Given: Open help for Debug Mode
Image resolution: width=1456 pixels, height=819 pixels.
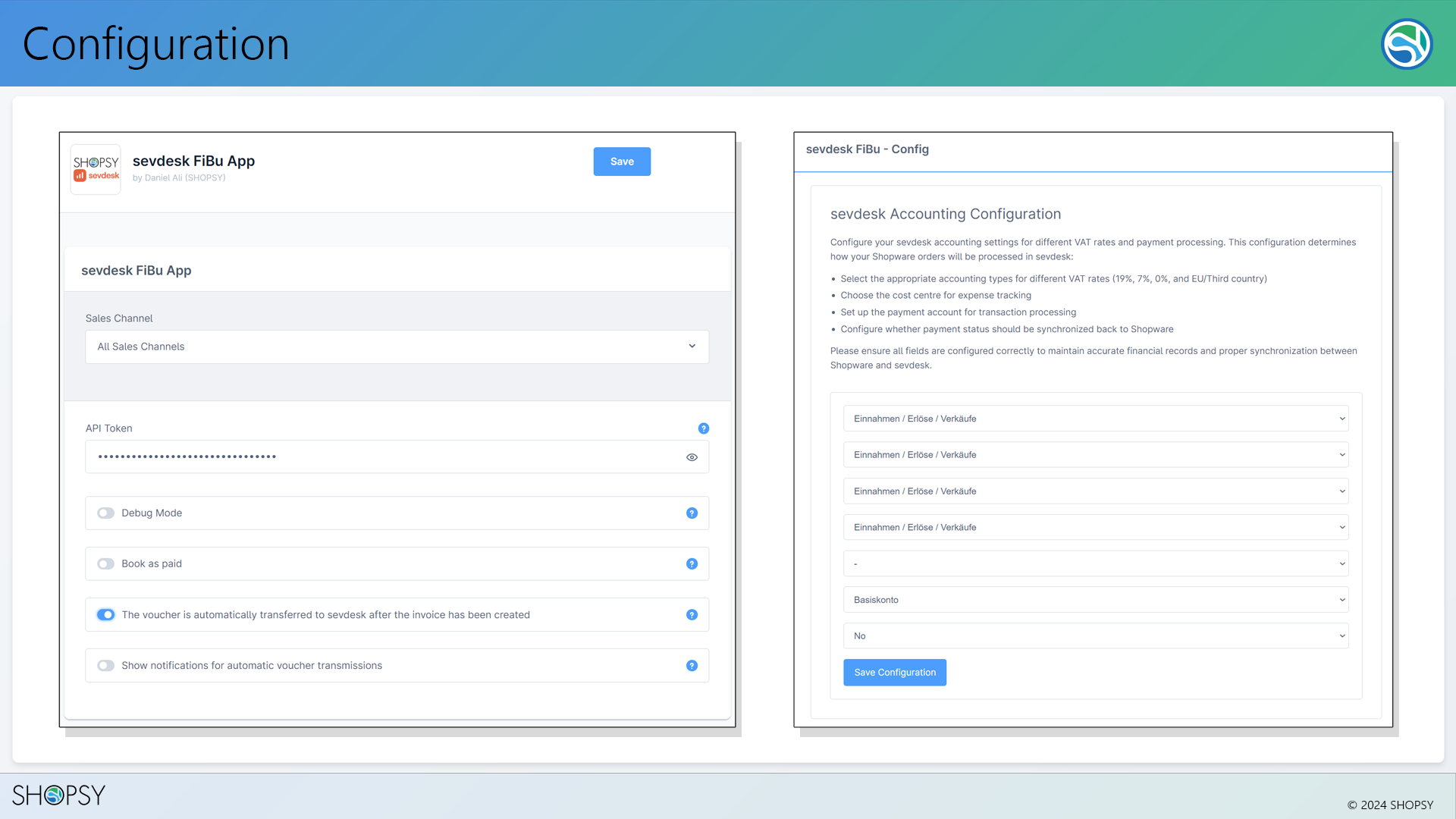Looking at the screenshot, I should point(692,513).
